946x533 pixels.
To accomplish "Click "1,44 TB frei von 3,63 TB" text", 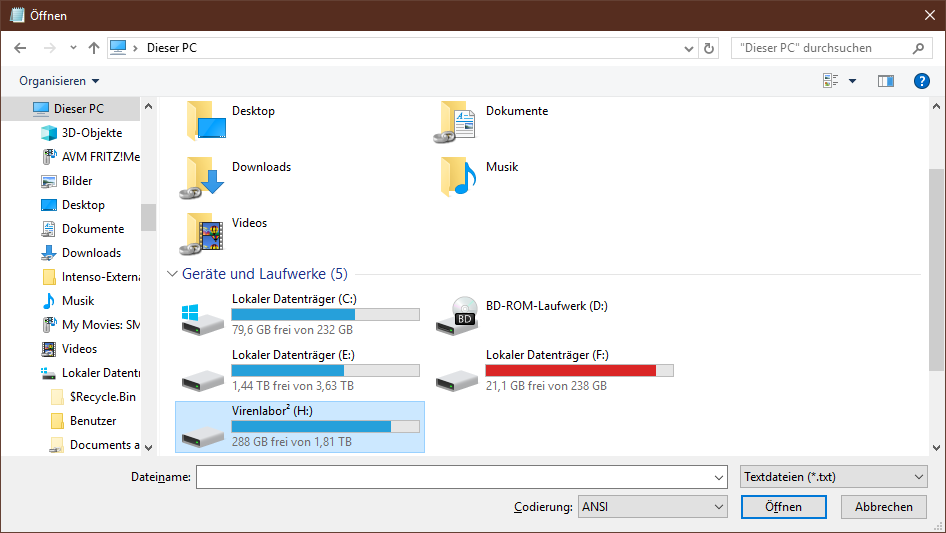I will click(293, 386).
